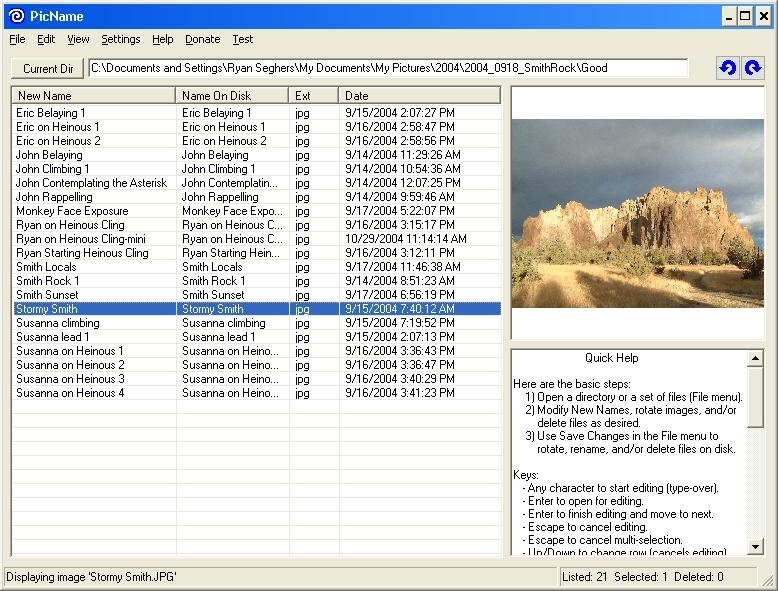The image size is (778, 591).
Task: Select the 'John Rappelling' new name
Action: click(x=54, y=197)
